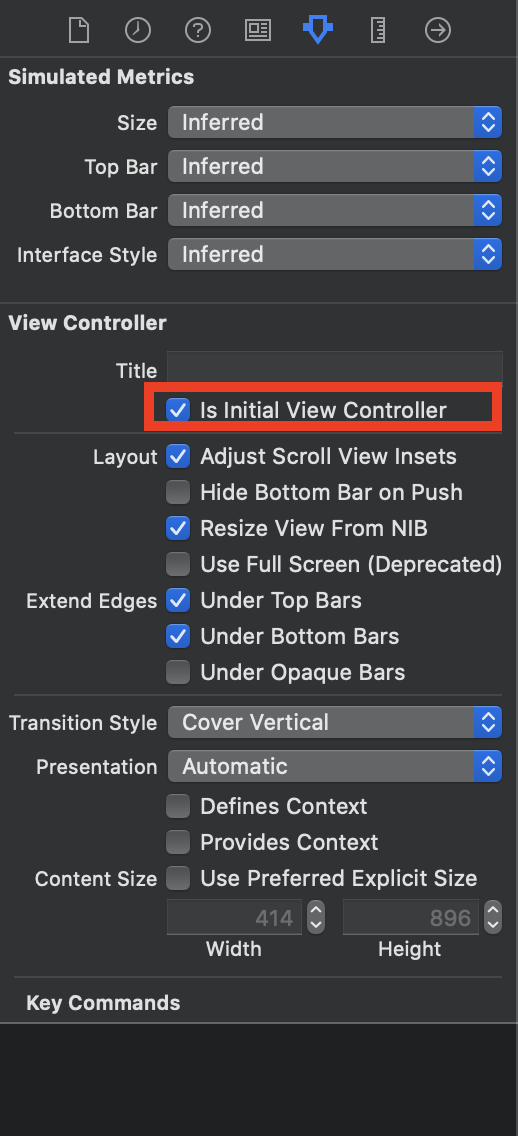The width and height of the screenshot is (518, 1136).
Task: Select the Attributes inspector icon
Action: tap(317, 30)
